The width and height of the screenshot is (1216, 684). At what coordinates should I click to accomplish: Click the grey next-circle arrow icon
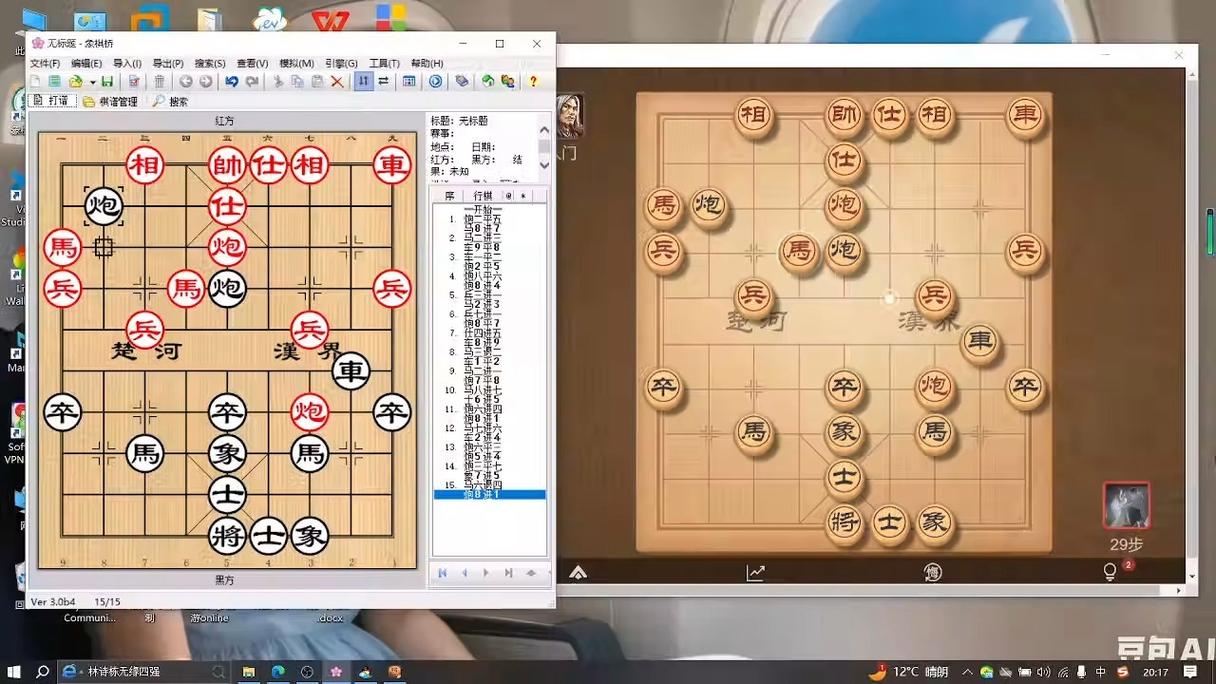coord(205,81)
